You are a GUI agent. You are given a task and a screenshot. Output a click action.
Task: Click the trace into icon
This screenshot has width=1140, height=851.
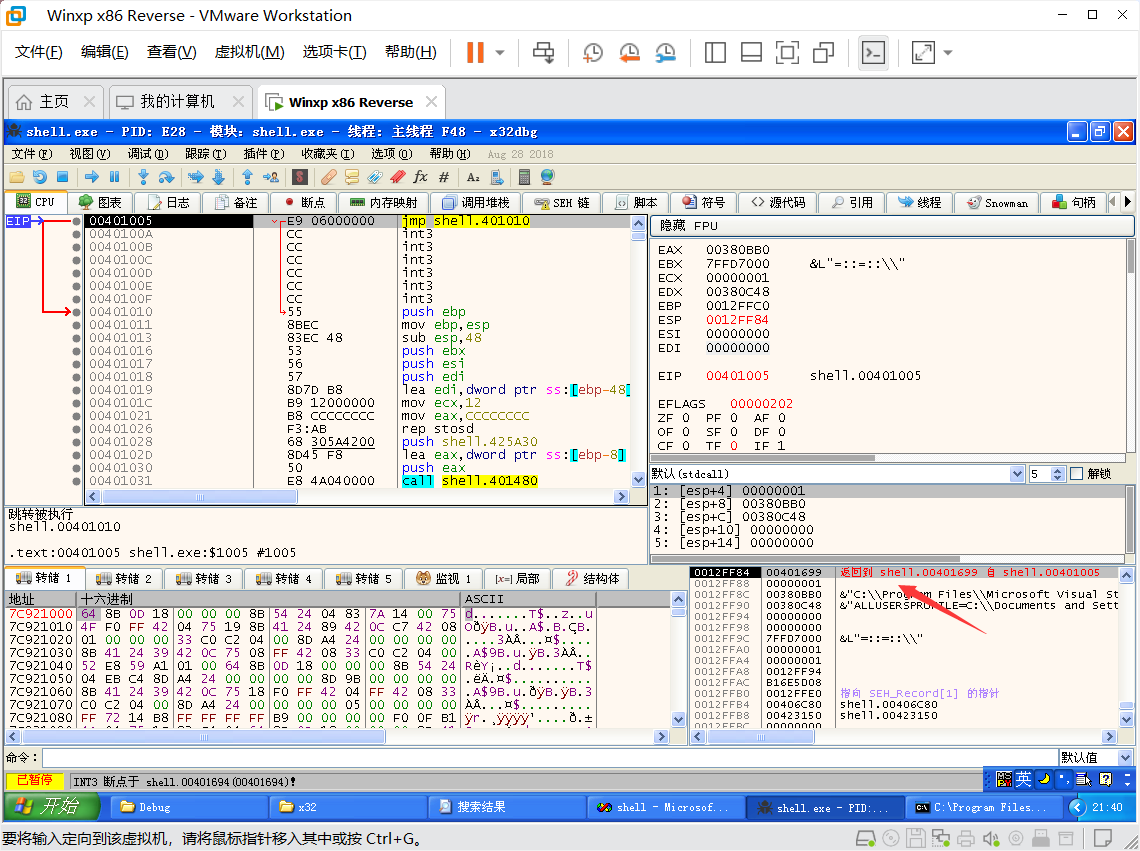click(196, 177)
